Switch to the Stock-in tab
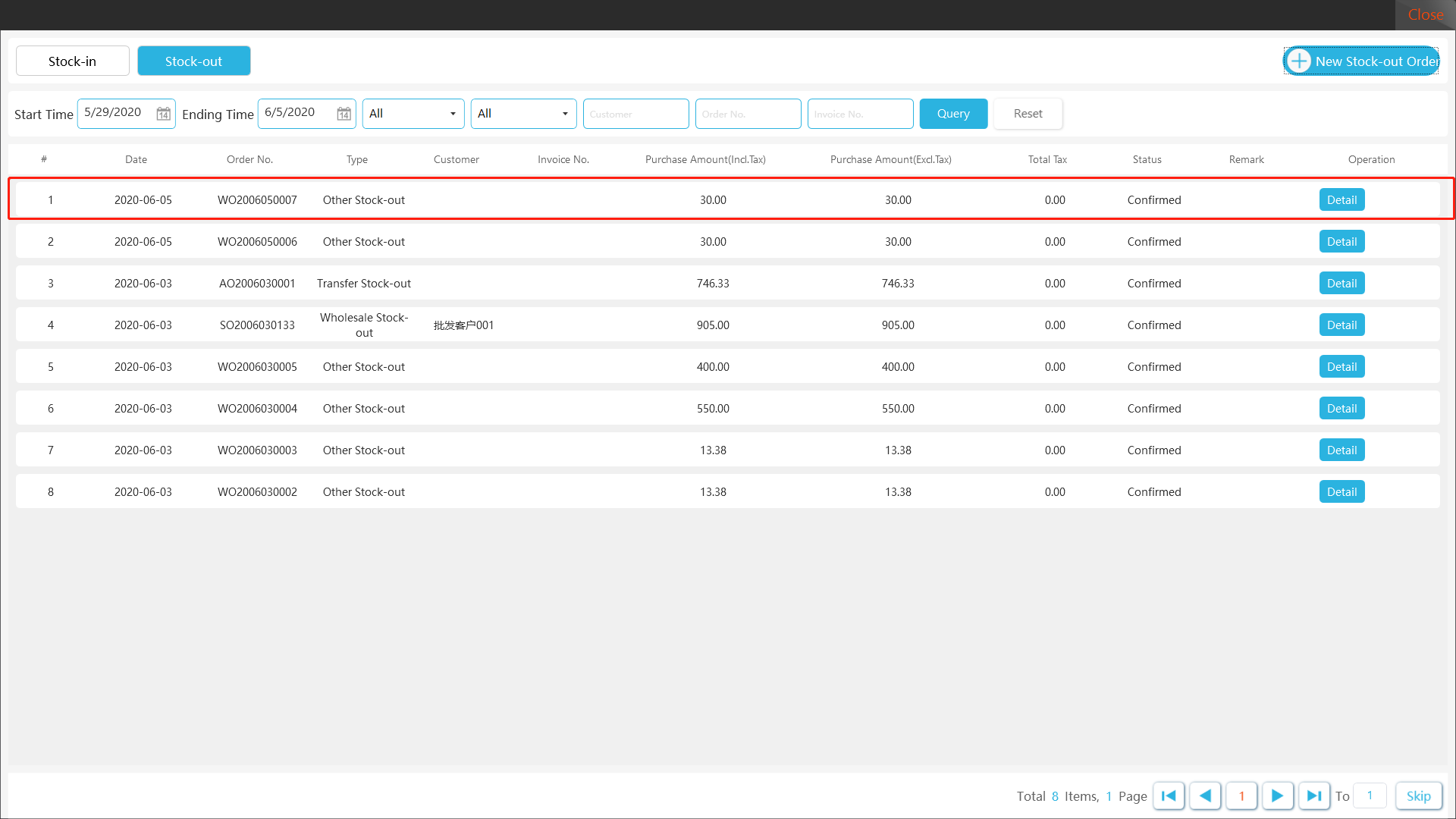Screen dimensions: 1456x819 click(73, 61)
